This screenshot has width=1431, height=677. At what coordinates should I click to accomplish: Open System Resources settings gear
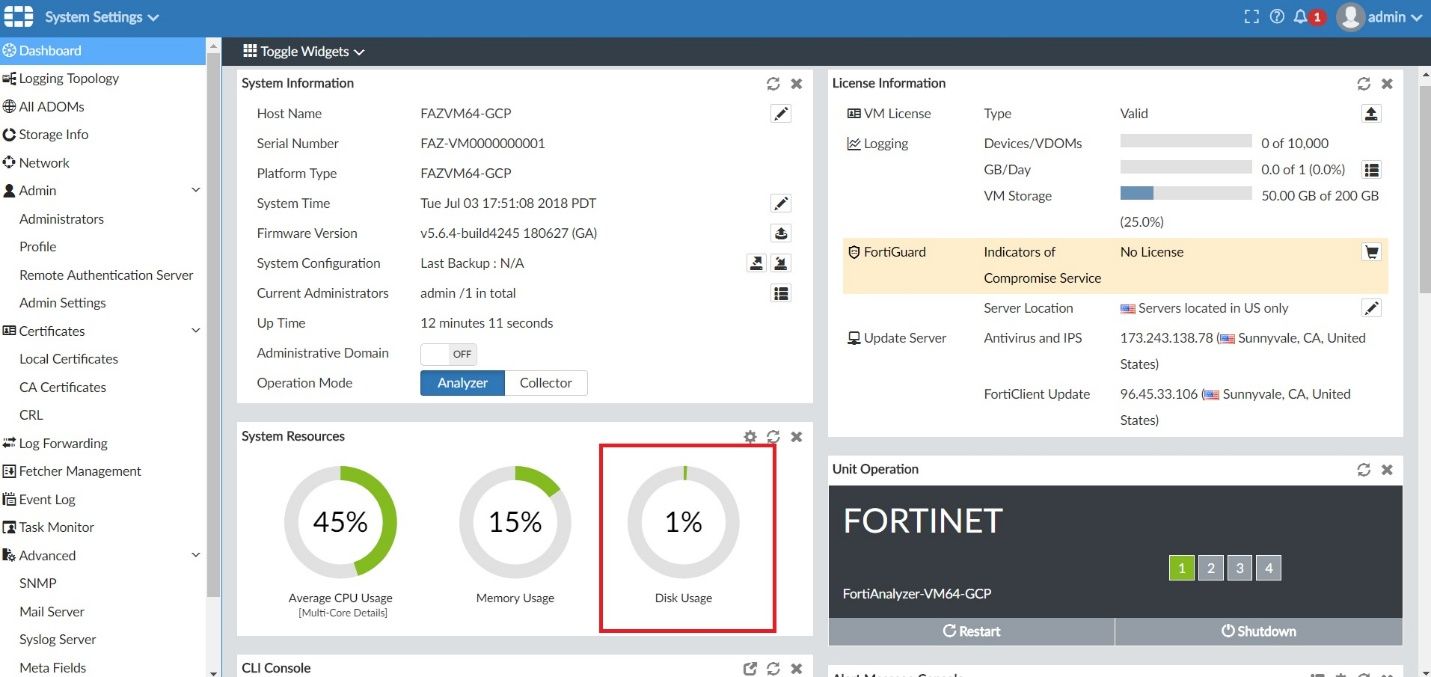pyautogui.click(x=750, y=437)
